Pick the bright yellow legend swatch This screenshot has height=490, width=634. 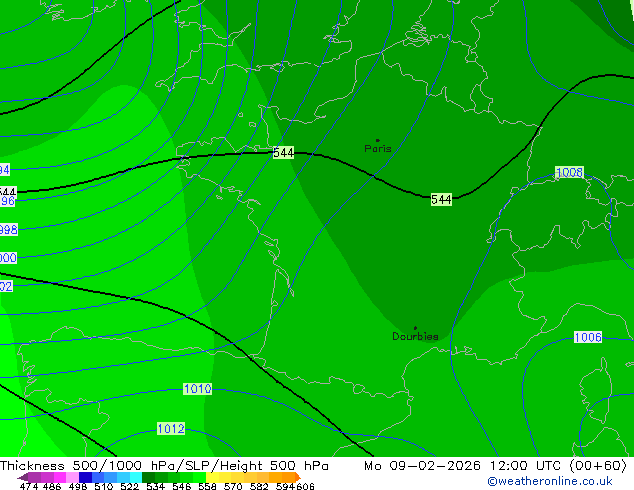point(212,477)
